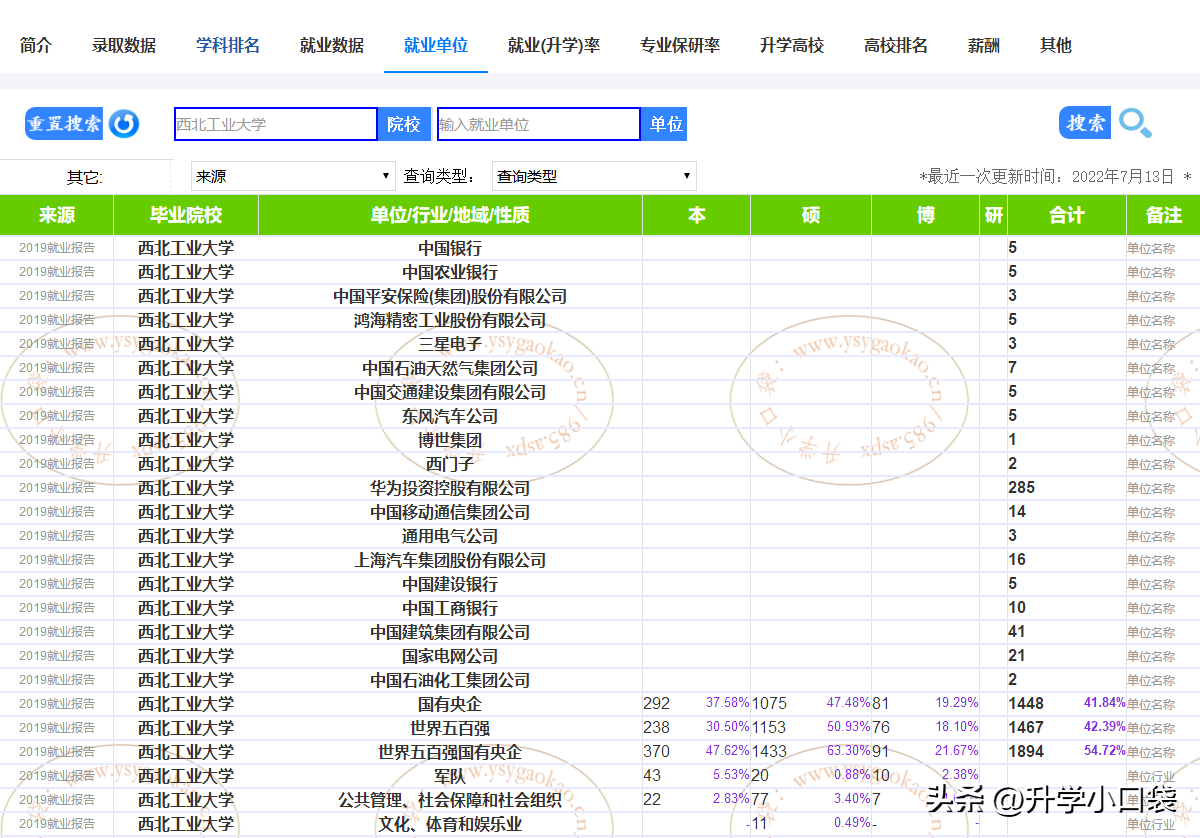Click the 搜索 search button
This screenshot has height=838, width=1200.
[1085, 123]
